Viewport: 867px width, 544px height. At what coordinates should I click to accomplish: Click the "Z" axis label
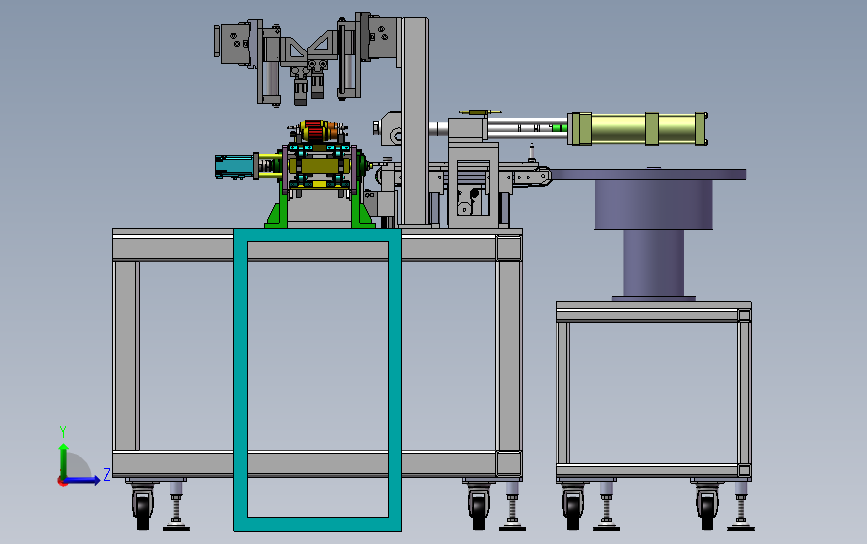107,474
